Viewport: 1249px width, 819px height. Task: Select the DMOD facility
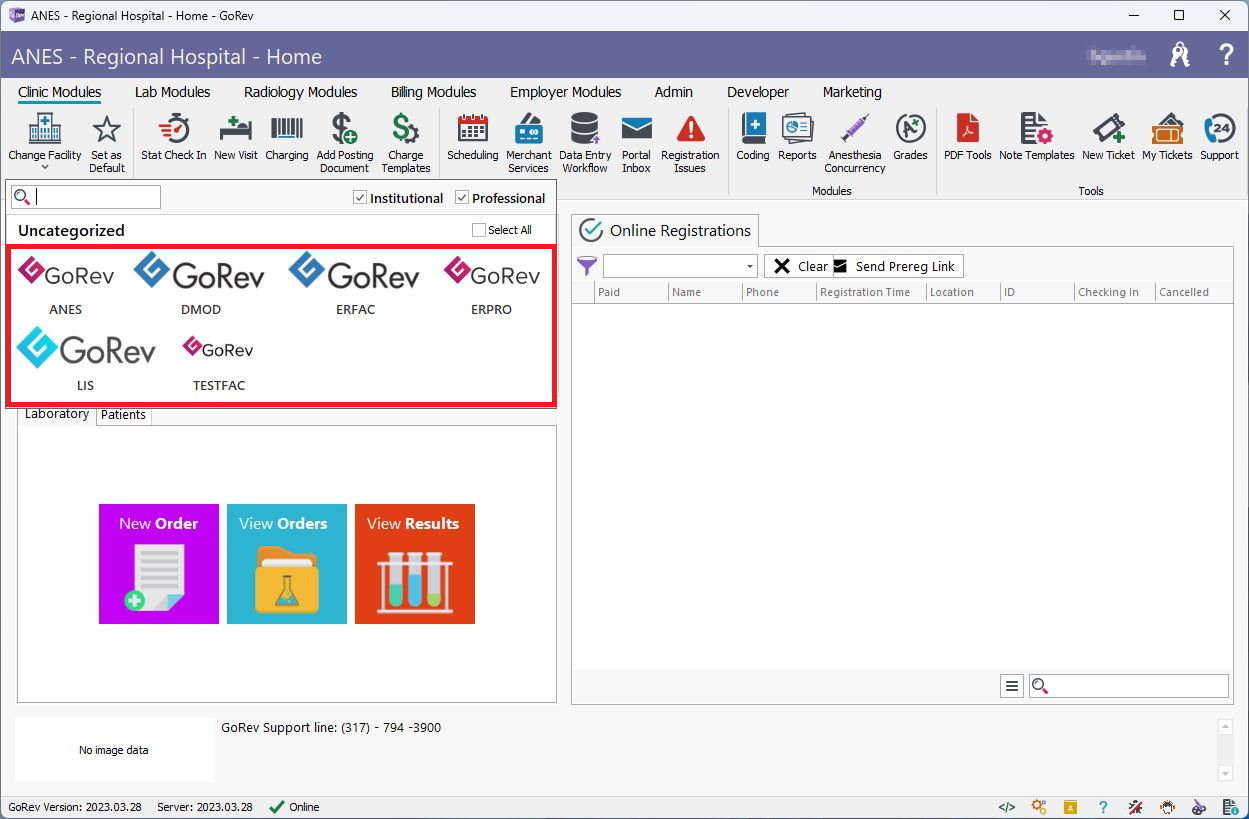point(200,284)
